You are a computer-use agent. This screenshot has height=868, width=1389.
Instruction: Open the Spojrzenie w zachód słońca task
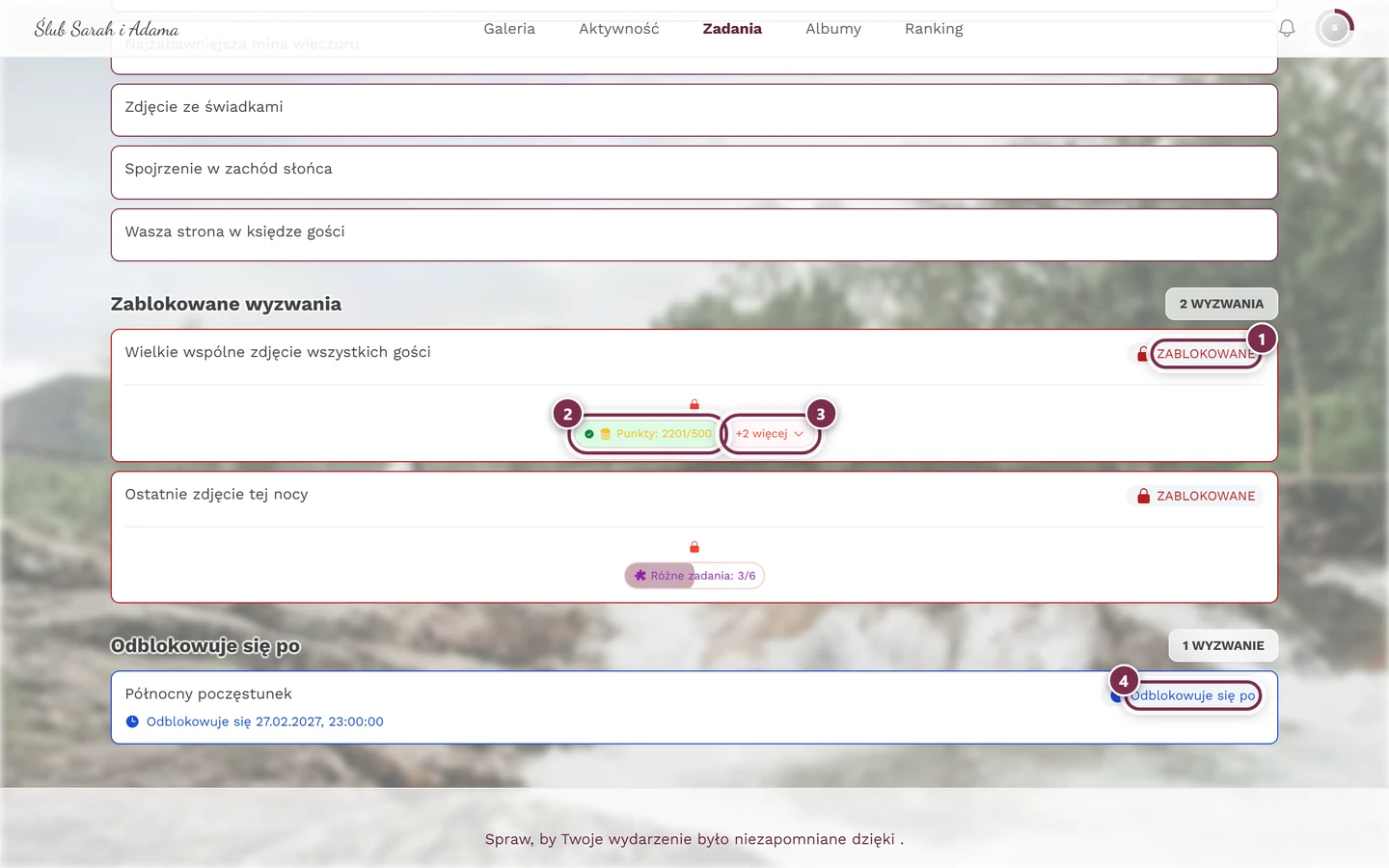click(x=694, y=173)
